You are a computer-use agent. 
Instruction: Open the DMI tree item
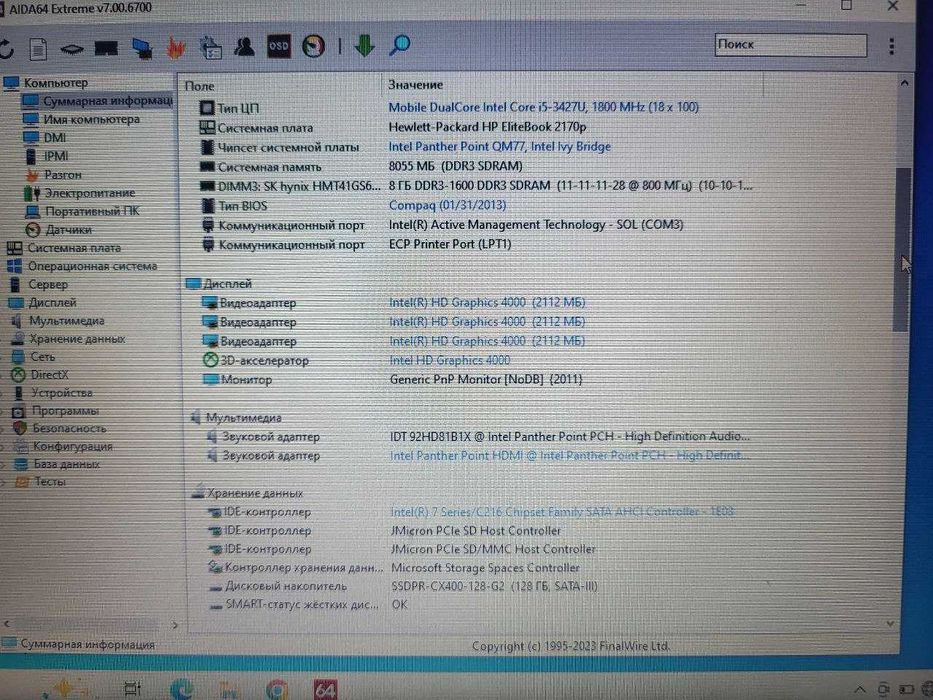click(55, 138)
